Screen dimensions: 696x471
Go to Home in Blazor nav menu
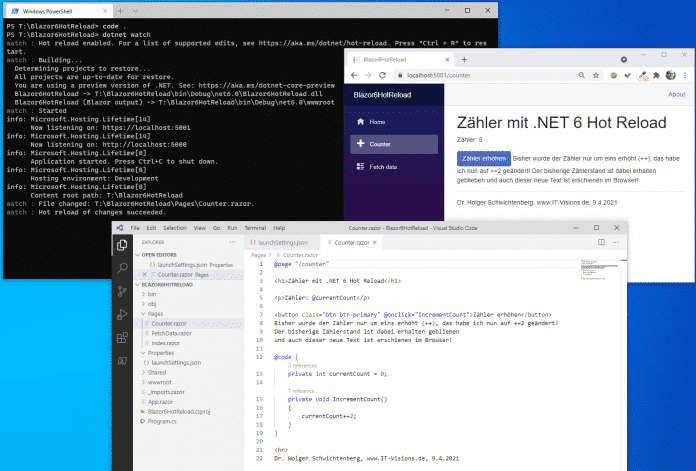394,122
